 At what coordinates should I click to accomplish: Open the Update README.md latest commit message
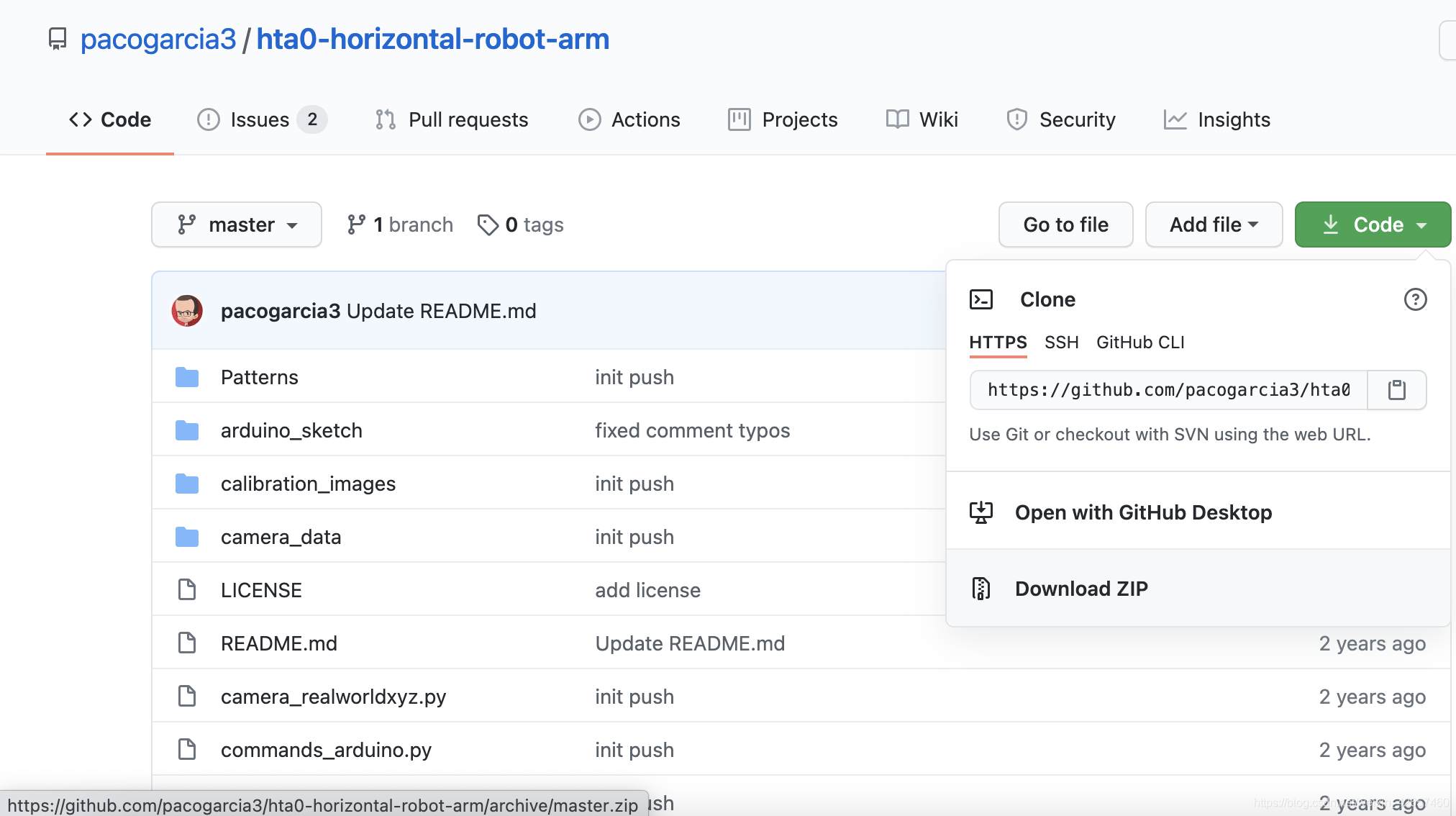[442, 311]
